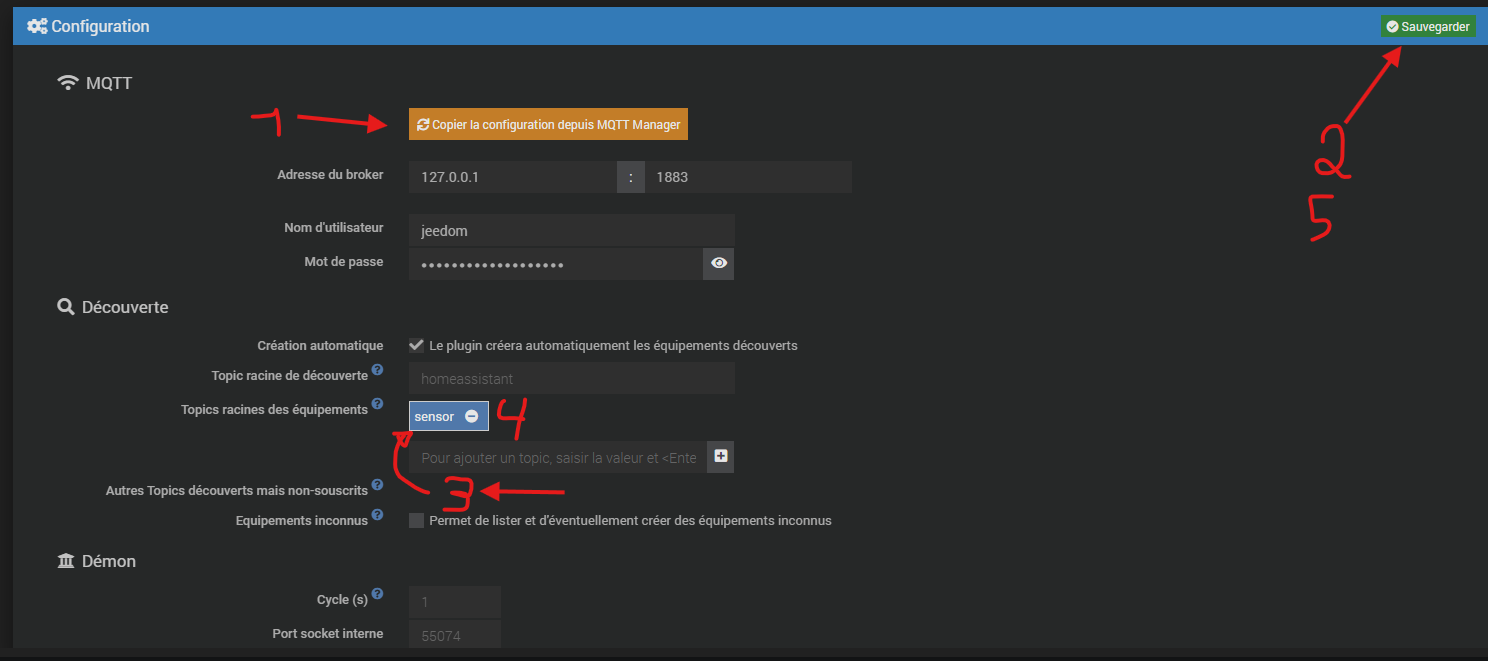Image resolution: width=1488 pixels, height=661 pixels.
Task: Click the Cycle (s) value field
Action: point(455,602)
